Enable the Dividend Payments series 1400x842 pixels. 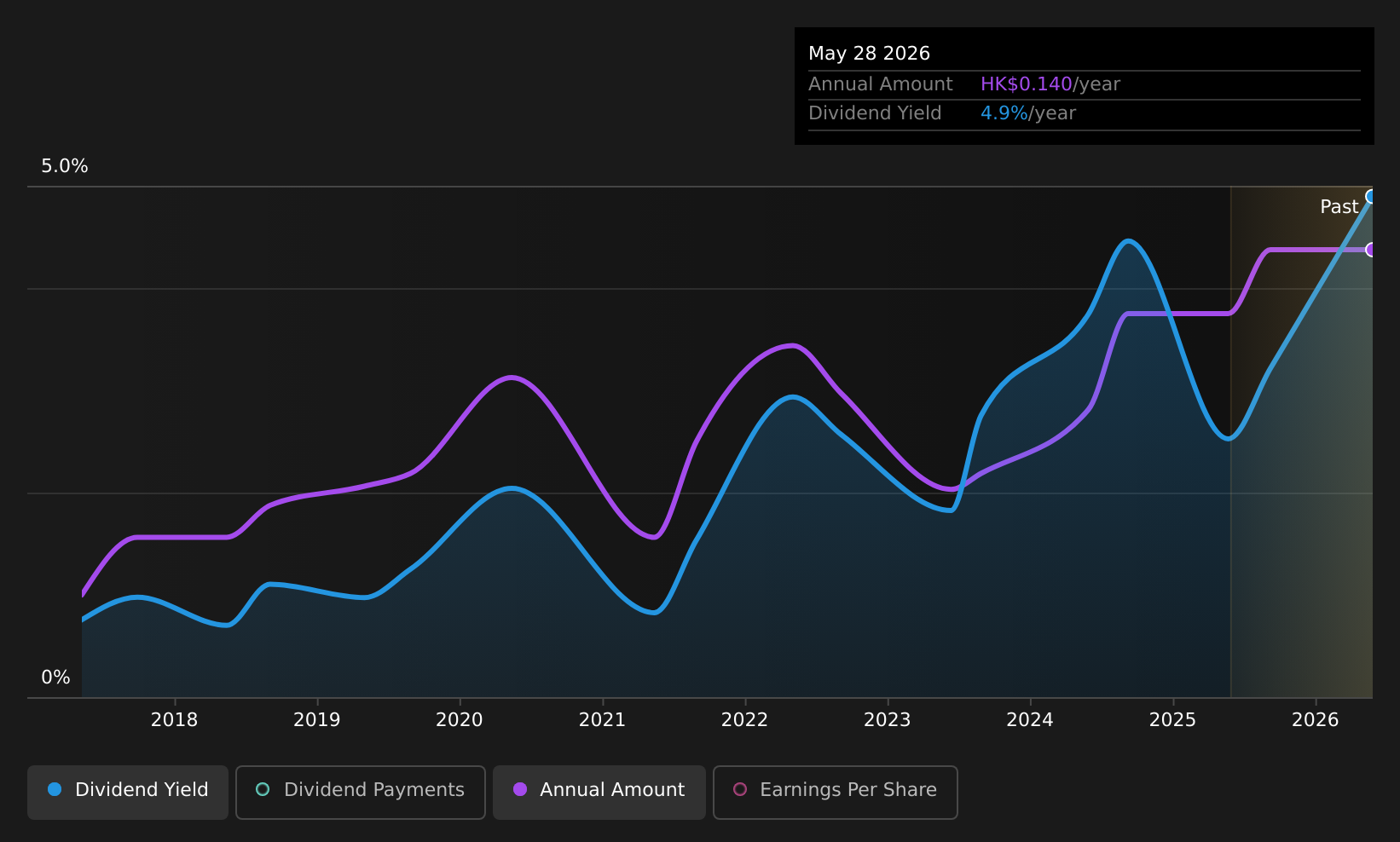click(361, 792)
